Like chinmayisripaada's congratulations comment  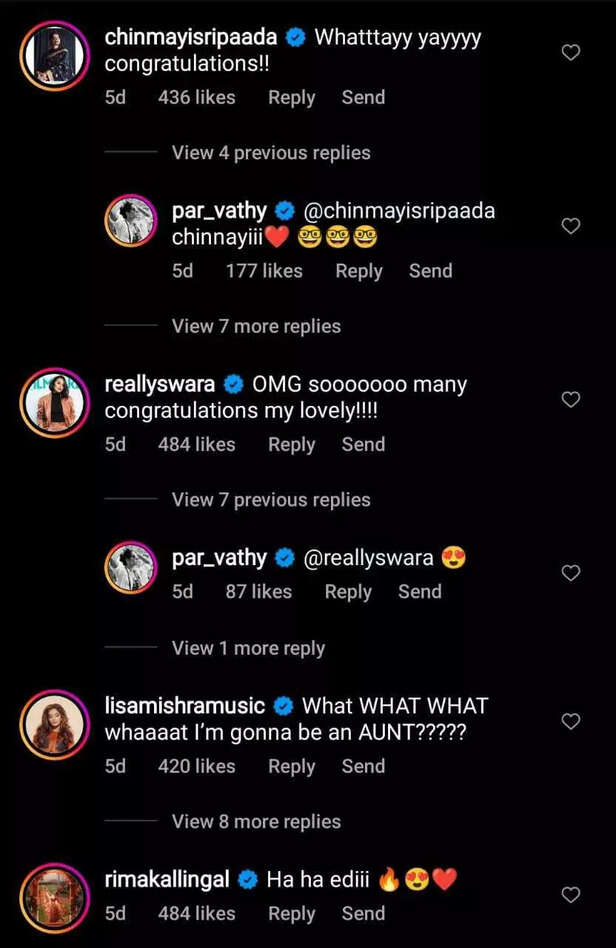(x=570, y=52)
